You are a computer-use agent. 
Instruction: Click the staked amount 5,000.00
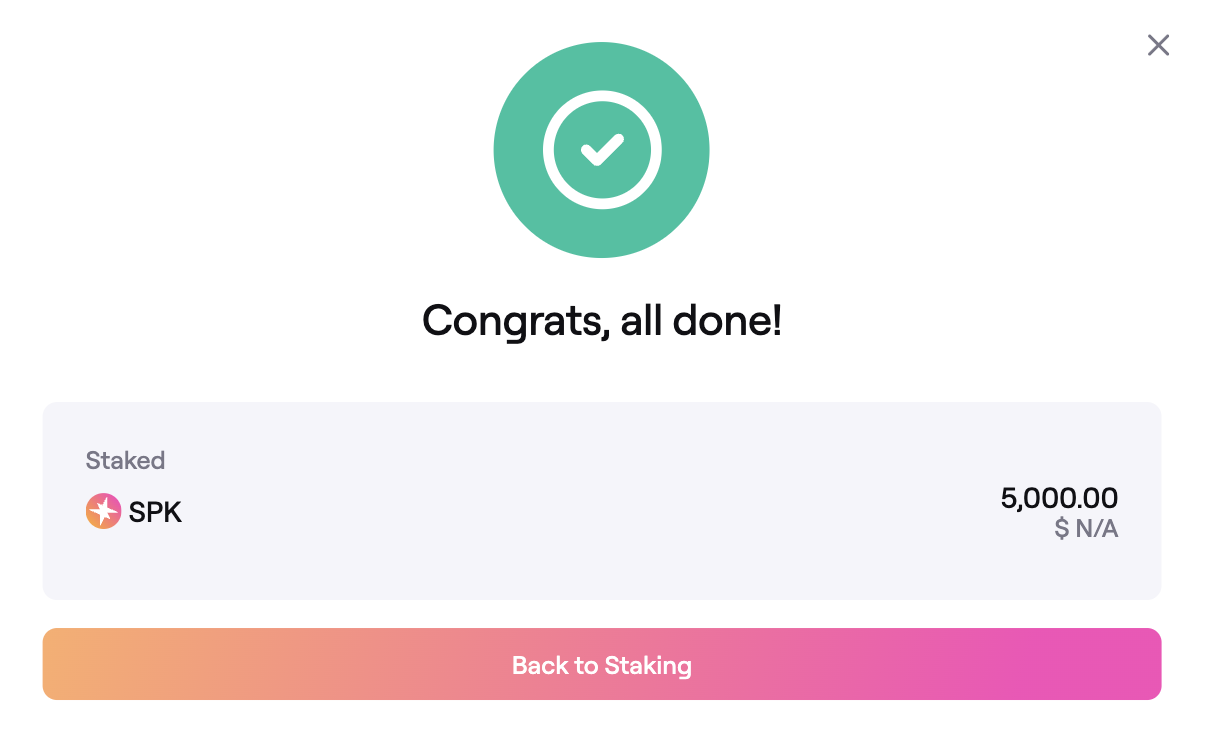[1059, 498]
